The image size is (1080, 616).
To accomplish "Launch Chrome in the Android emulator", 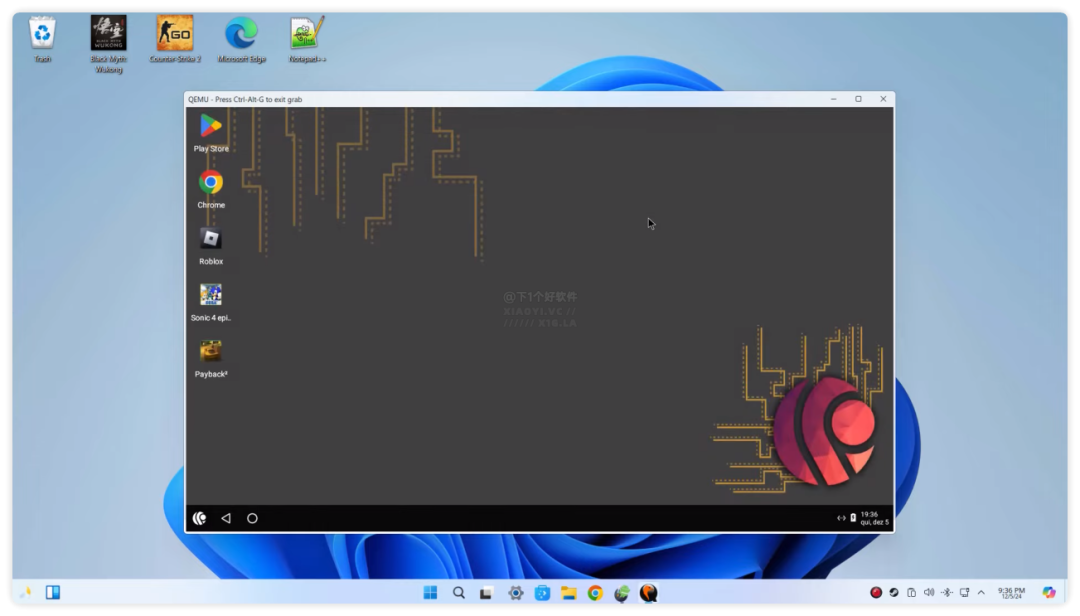I will pyautogui.click(x=211, y=182).
